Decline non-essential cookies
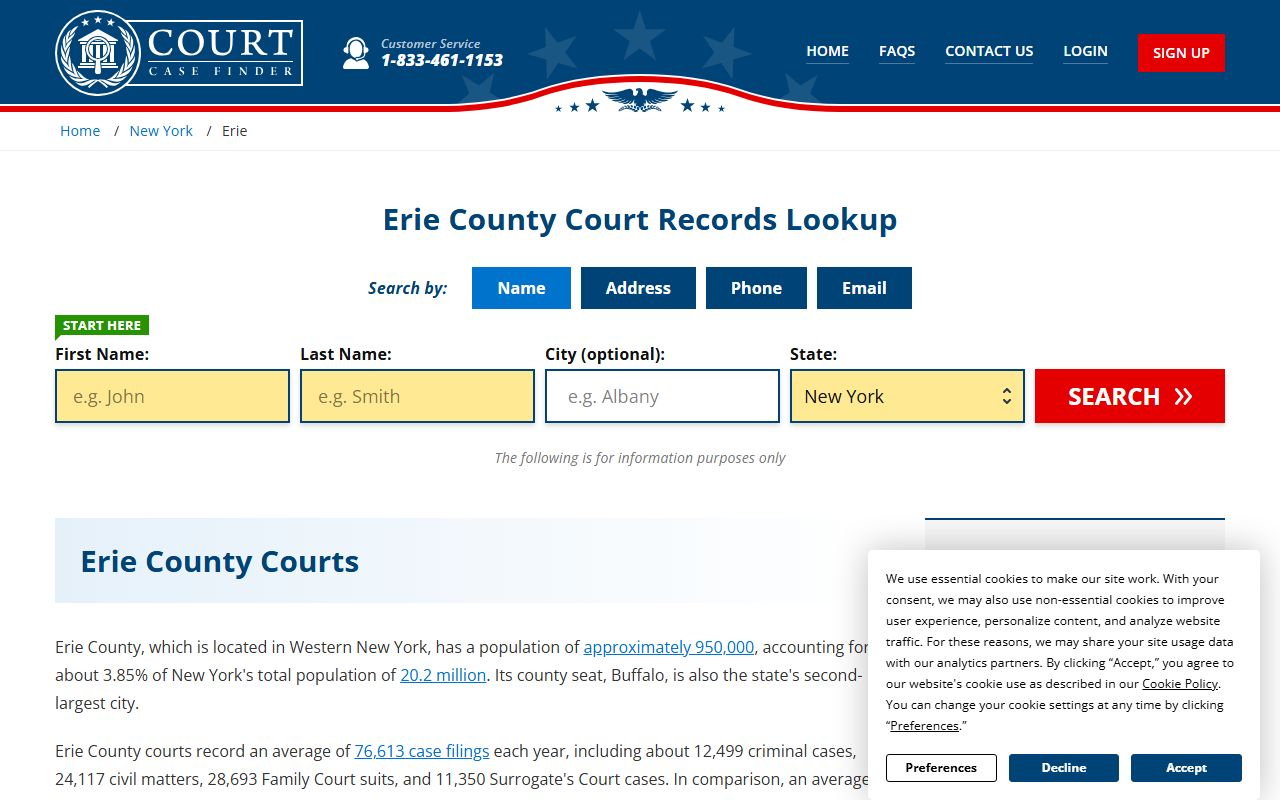The image size is (1280, 800). tap(1064, 768)
